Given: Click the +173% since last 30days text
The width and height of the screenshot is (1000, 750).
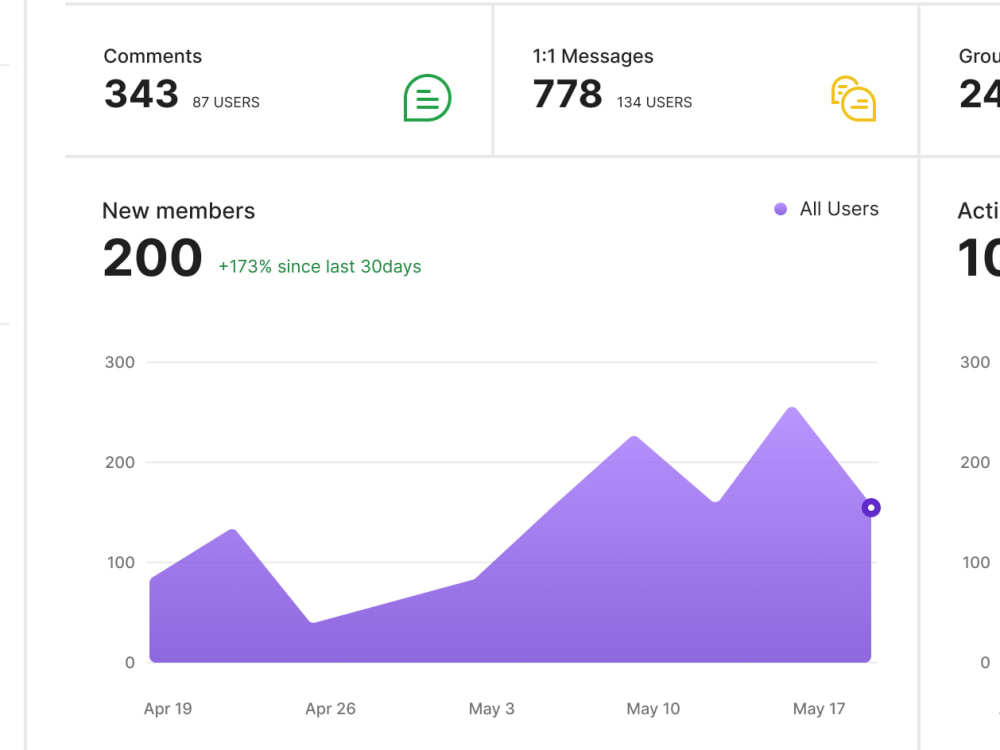Looking at the screenshot, I should 320,267.
